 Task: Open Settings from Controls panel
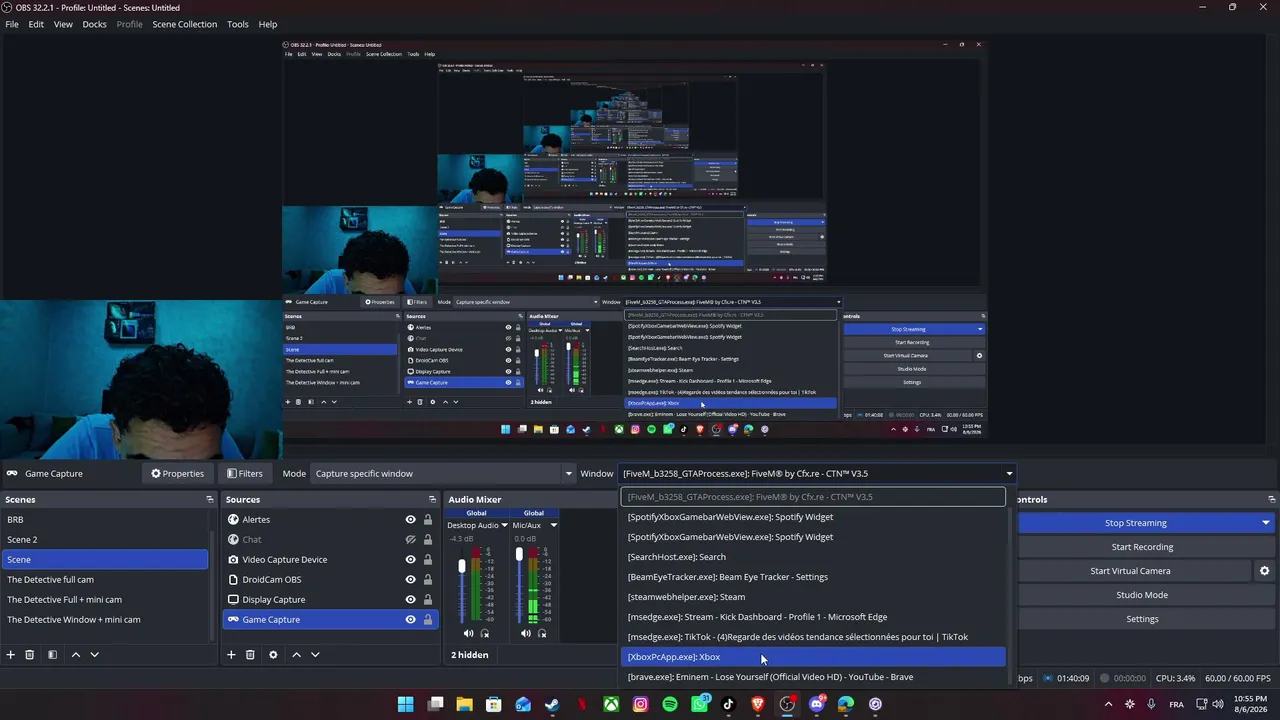[1142, 619]
